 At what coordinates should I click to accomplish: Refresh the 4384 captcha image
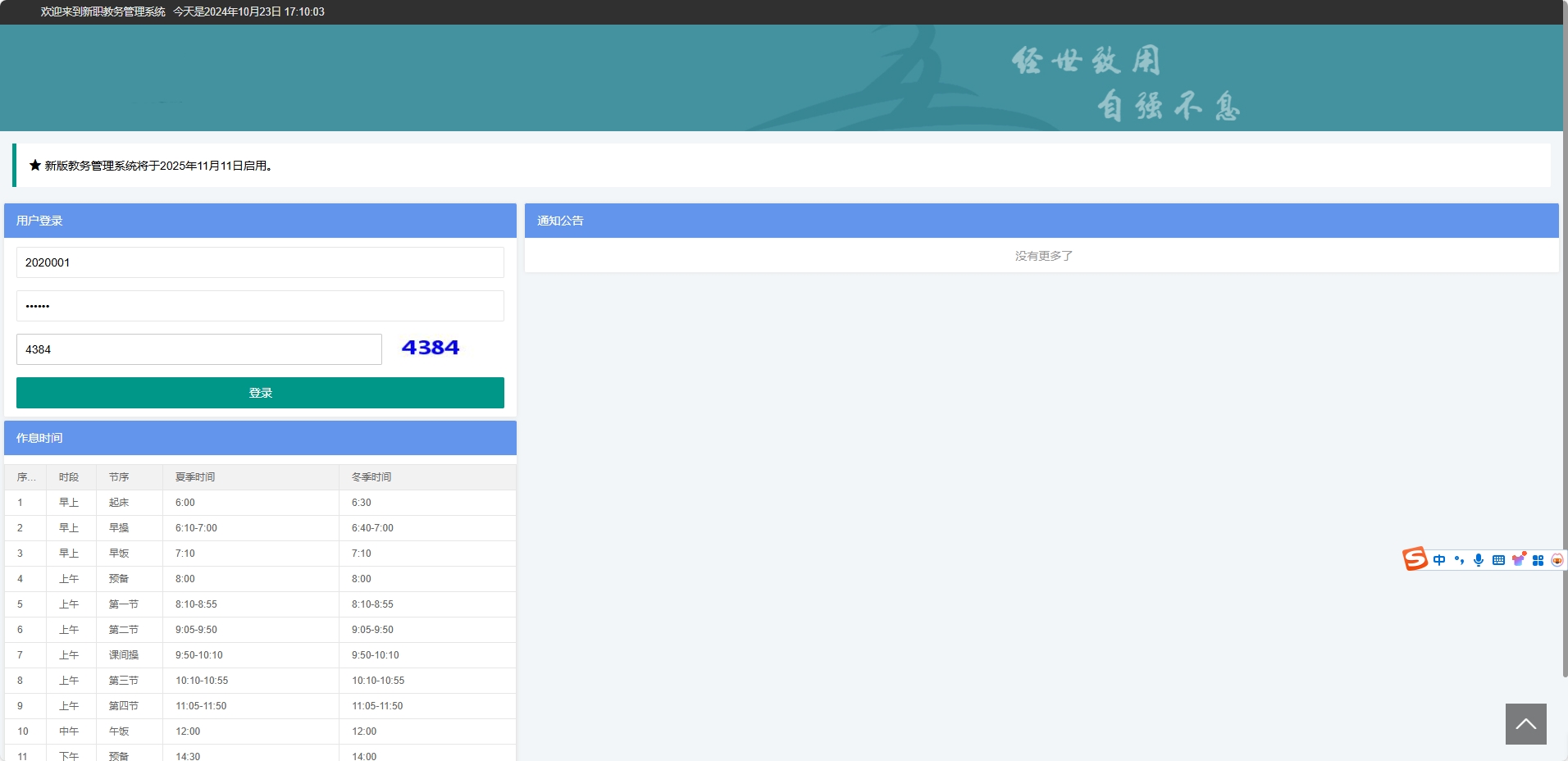(431, 348)
